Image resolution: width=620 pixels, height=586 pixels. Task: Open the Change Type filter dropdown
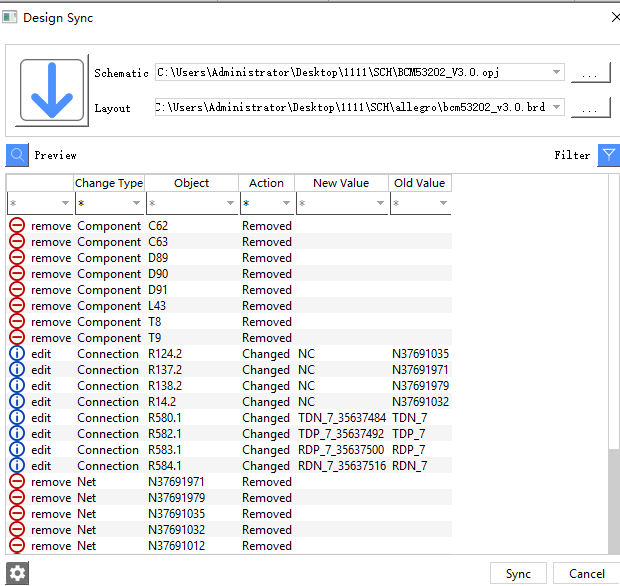pos(136,203)
